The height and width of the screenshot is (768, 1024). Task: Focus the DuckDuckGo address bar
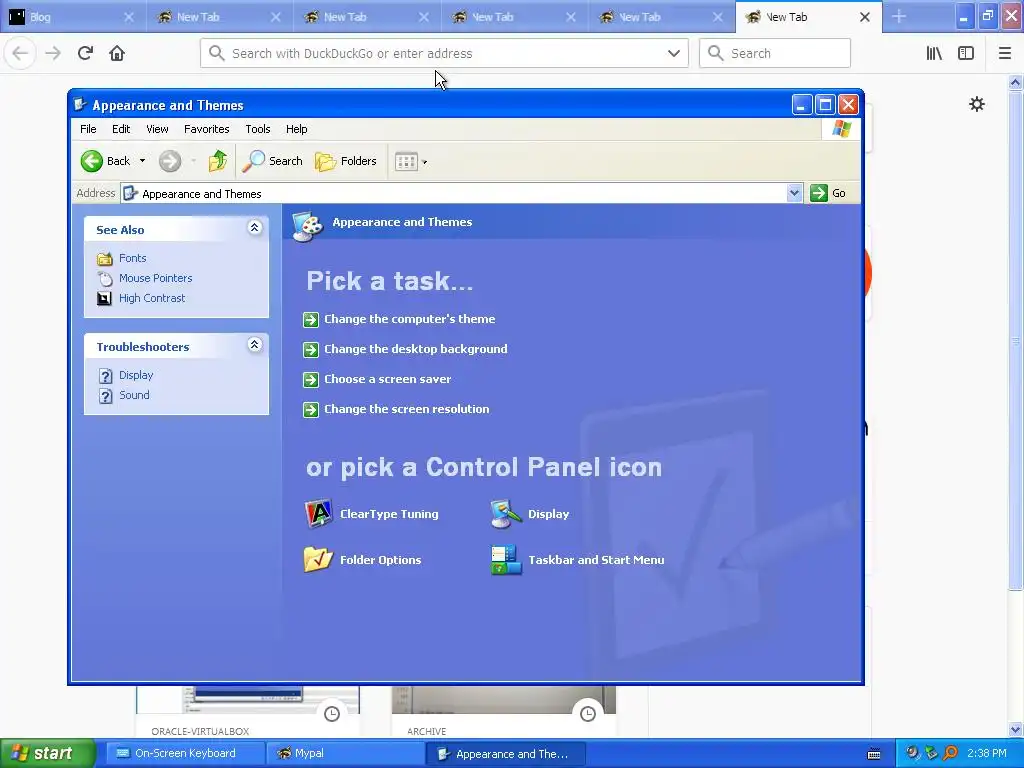click(x=444, y=53)
